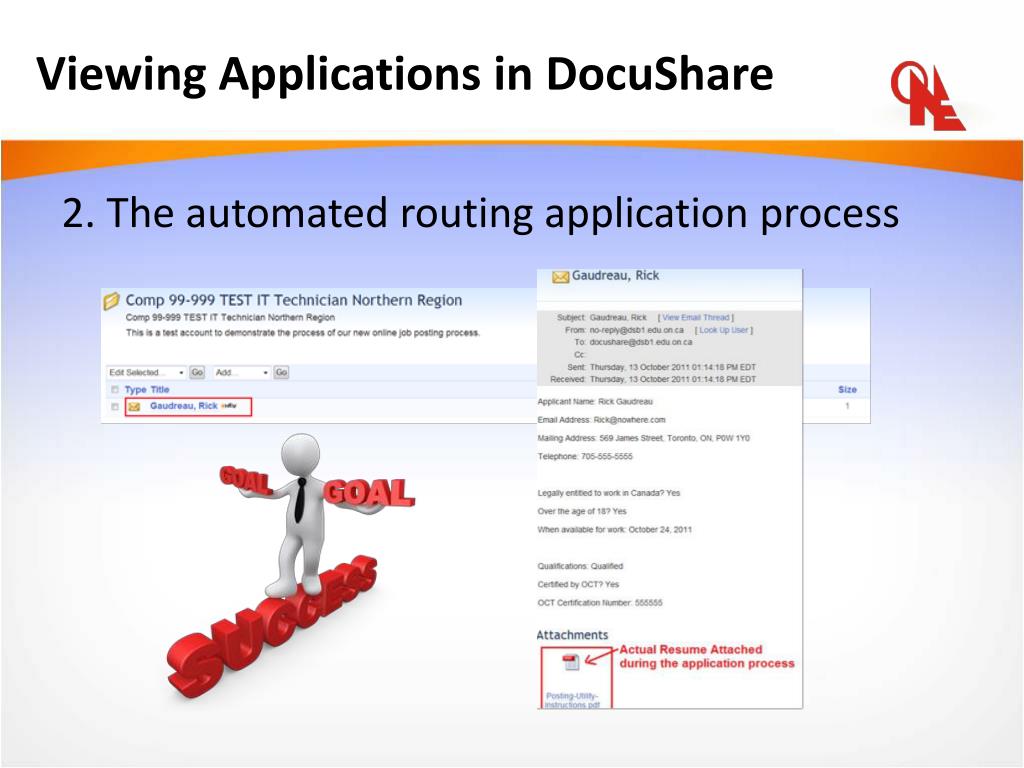
Task: Click the mail icon in Gaudreau, Rick row
Action: coord(135,407)
